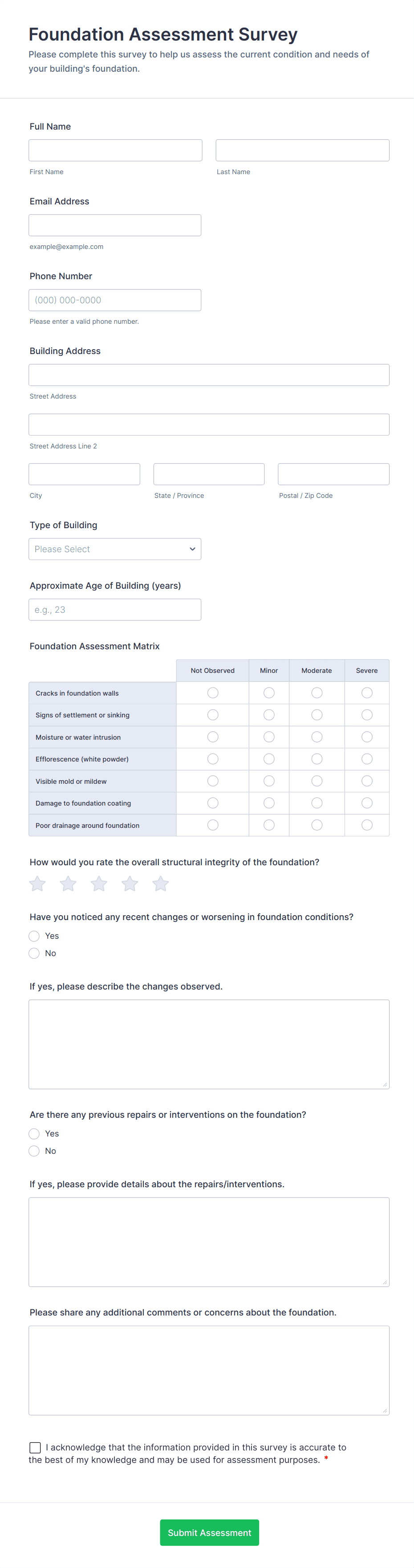Focus the Email Address input
Image resolution: width=414 pixels, height=1568 pixels.
tap(114, 225)
